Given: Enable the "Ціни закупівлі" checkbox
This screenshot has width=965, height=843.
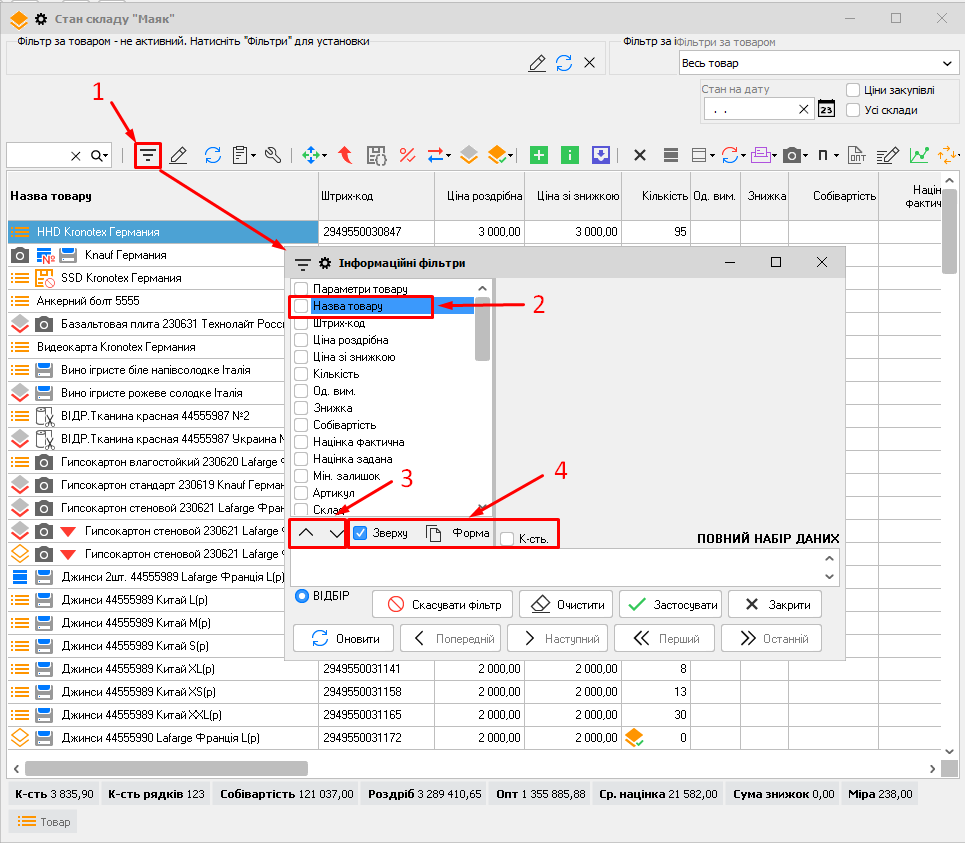Looking at the screenshot, I should [x=853, y=90].
